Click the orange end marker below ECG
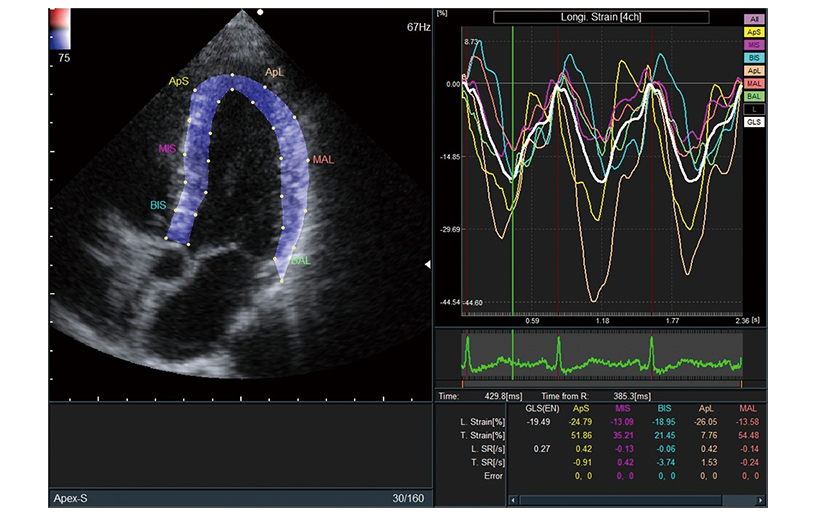 pyautogui.click(x=741, y=383)
